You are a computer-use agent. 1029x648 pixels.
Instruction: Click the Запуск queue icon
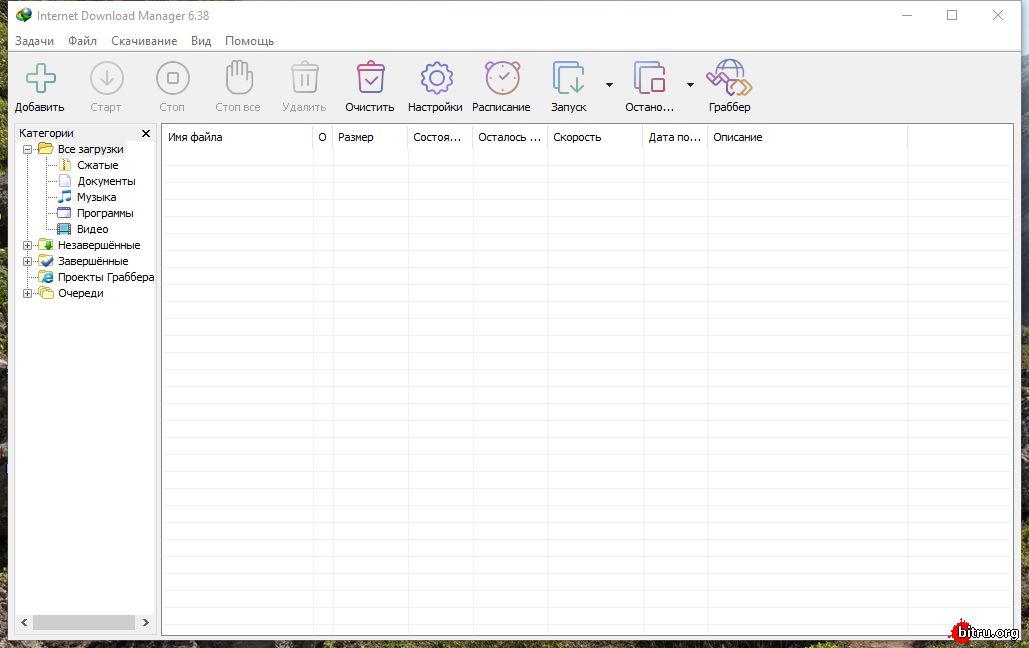[568, 78]
